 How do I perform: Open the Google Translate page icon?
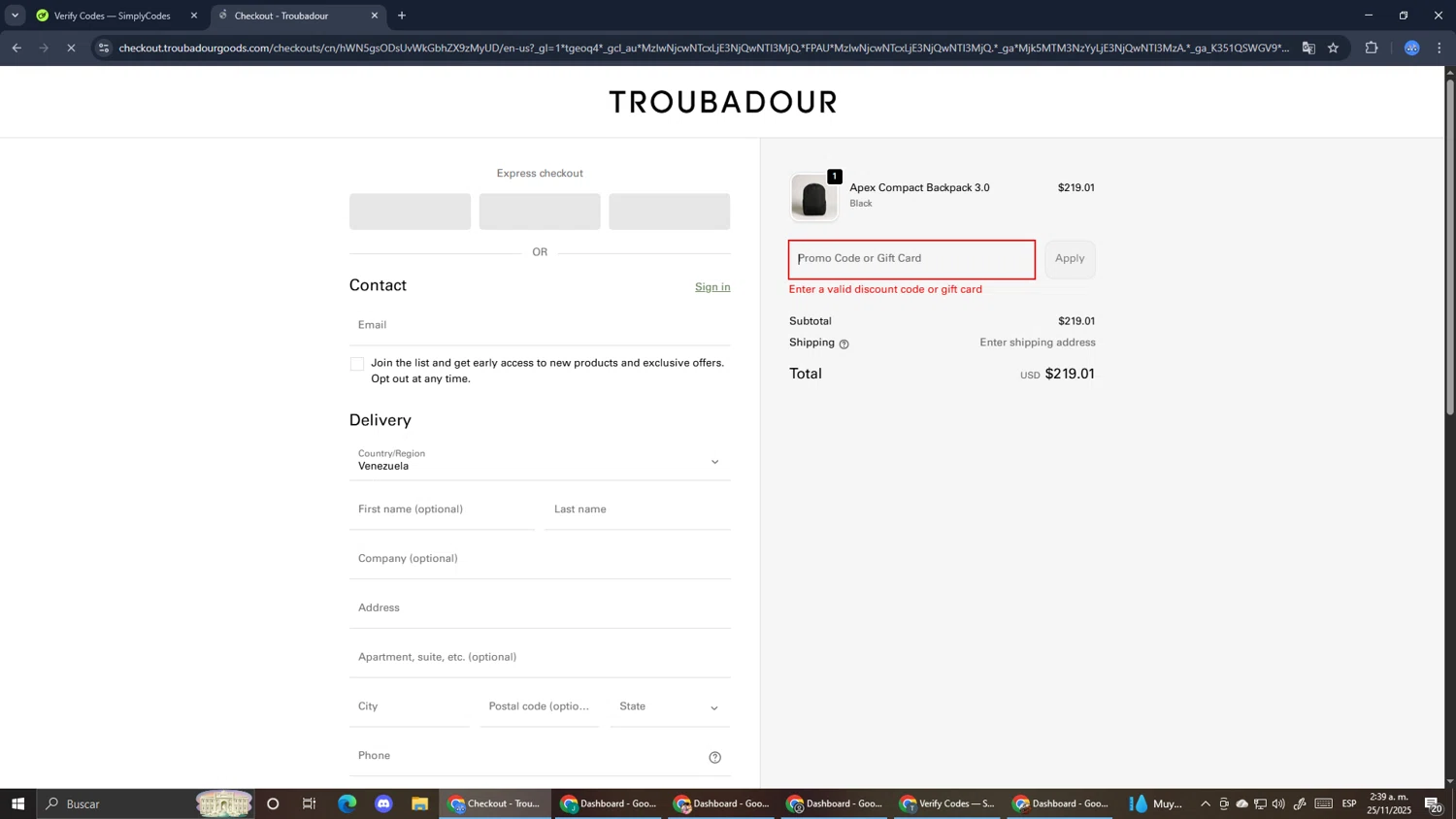(1308, 48)
